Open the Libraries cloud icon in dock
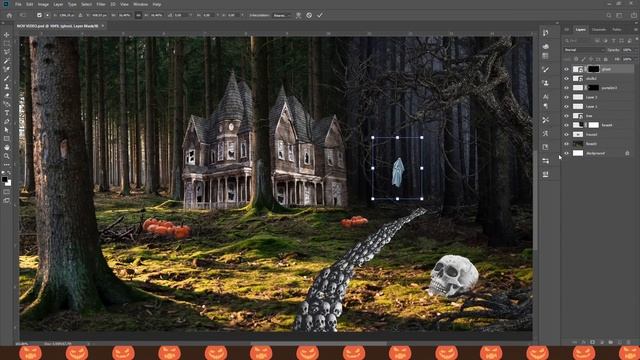The height and width of the screenshot is (360, 640). [x=546, y=47]
